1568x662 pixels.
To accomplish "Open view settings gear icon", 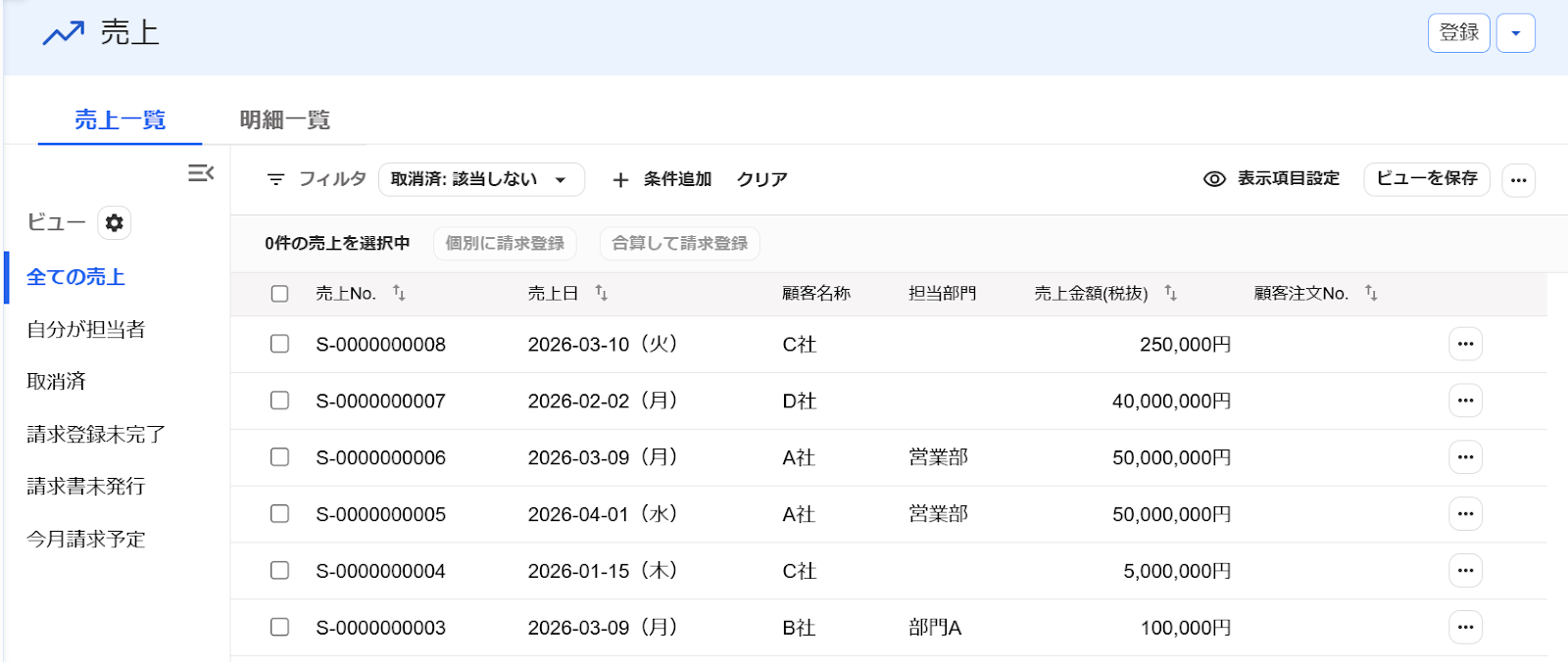I will pos(115,223).
